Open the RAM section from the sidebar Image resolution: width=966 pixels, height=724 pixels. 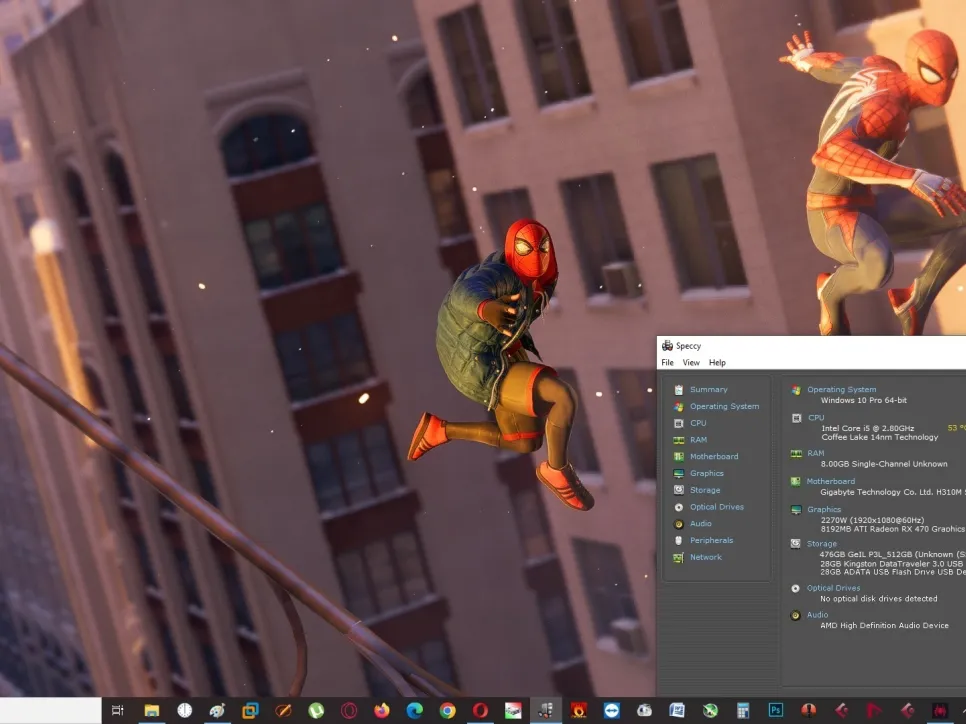tap(697, 440)
